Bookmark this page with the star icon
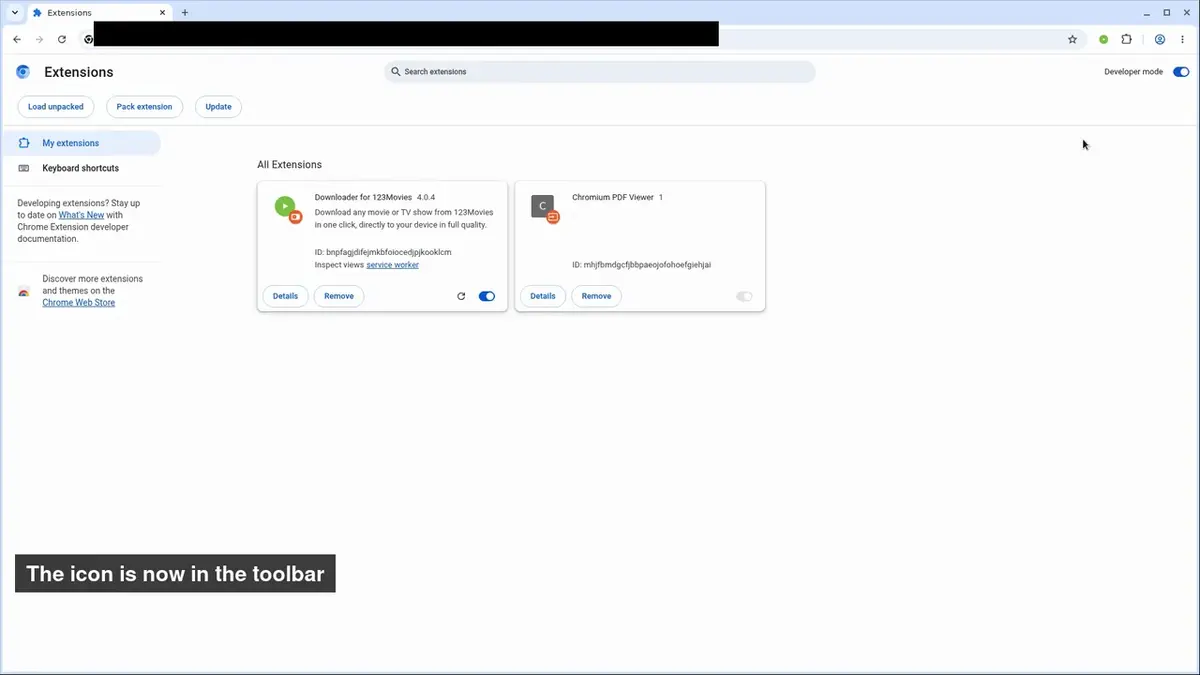 1072,39
